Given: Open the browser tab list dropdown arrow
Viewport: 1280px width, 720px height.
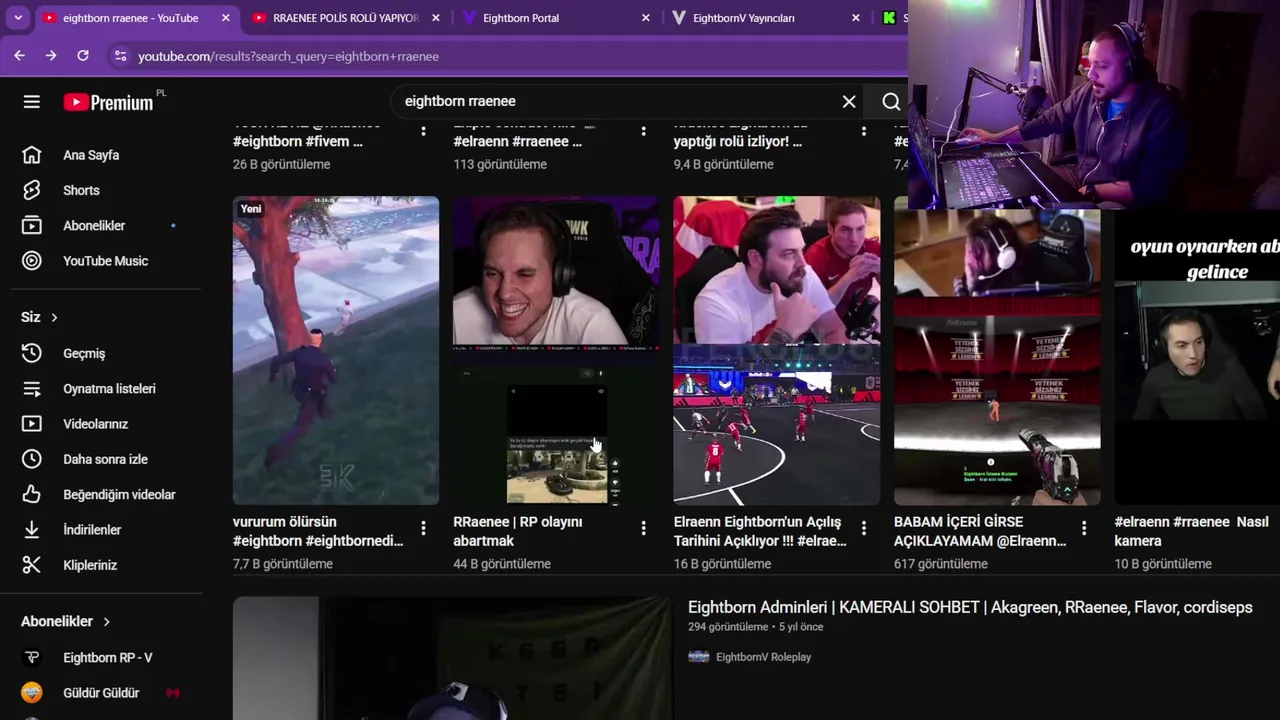Looking at the screenshot, I should coord(18,18).
